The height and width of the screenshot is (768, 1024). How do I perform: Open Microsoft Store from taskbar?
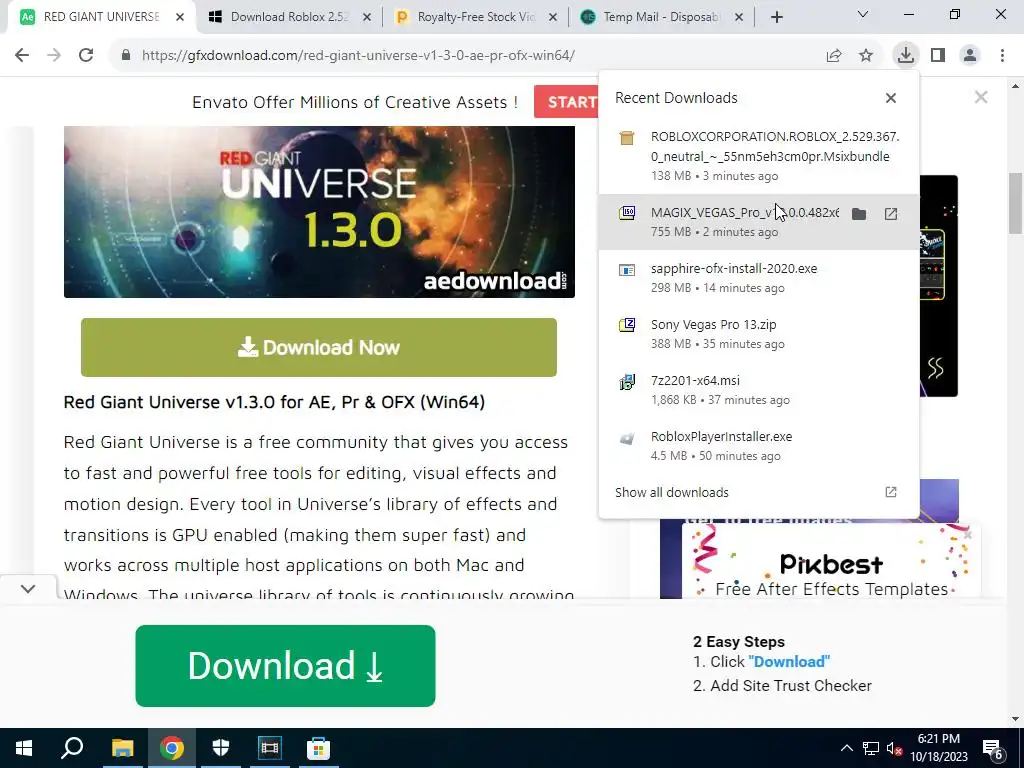coord(318,748)
